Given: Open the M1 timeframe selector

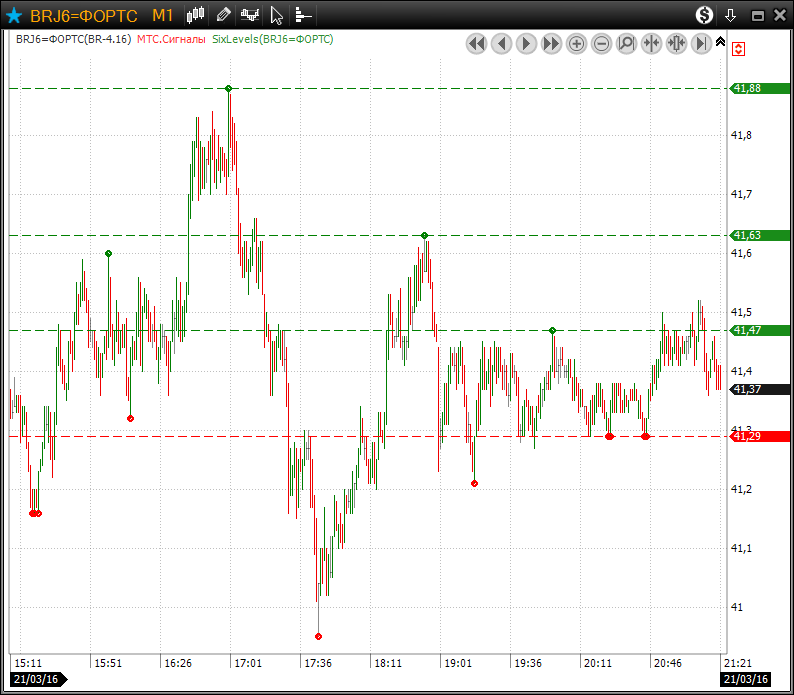Looking at the screenshot, I should coord(163,15).
